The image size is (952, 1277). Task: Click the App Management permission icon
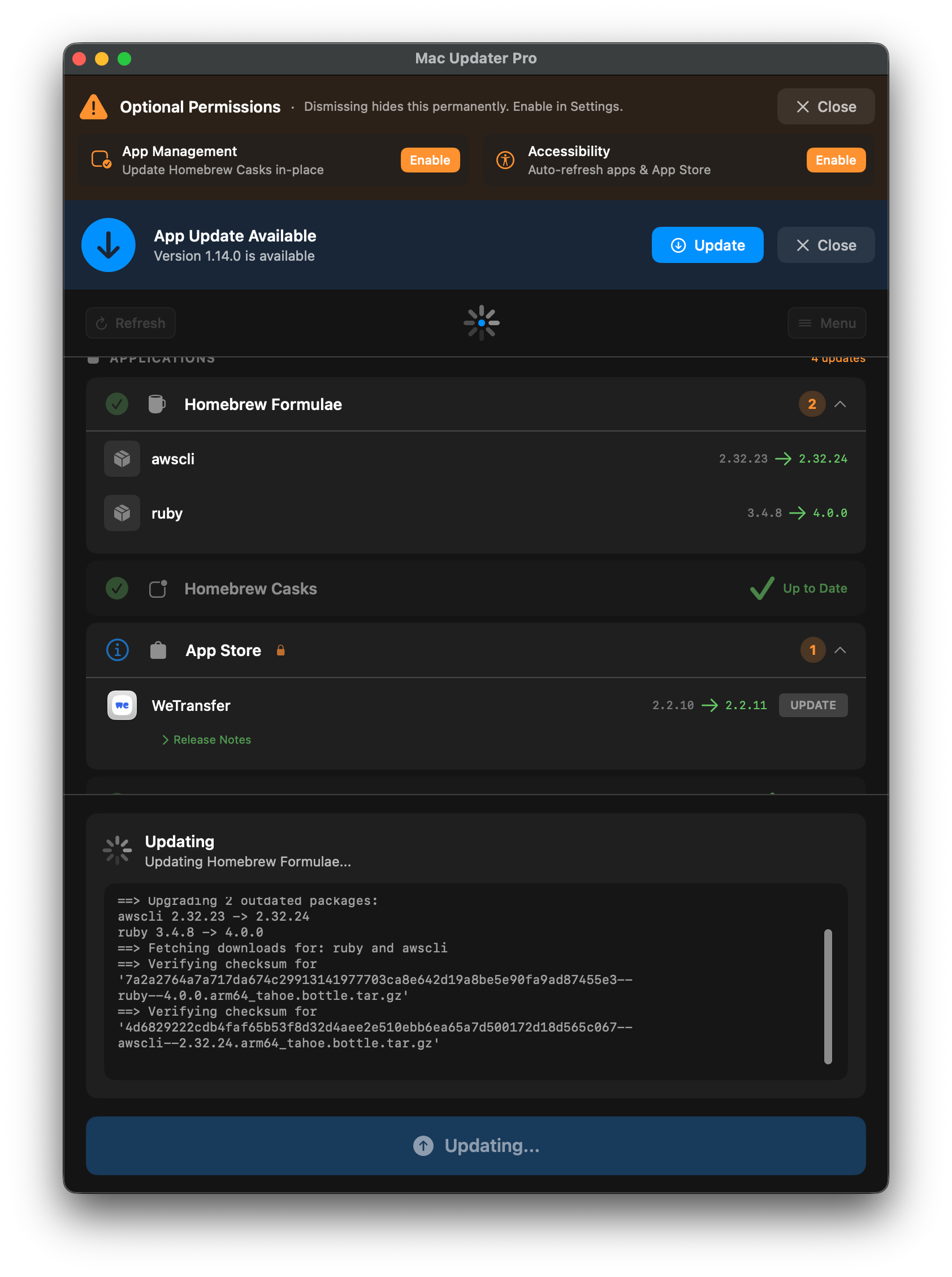coord(101,159)
